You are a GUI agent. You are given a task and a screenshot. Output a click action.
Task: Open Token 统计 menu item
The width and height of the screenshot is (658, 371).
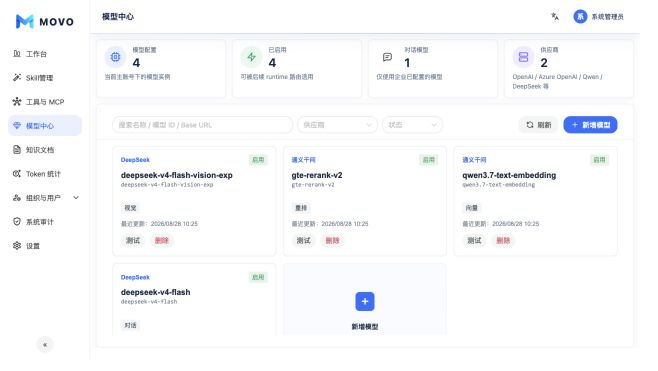(x=45, y=174)
